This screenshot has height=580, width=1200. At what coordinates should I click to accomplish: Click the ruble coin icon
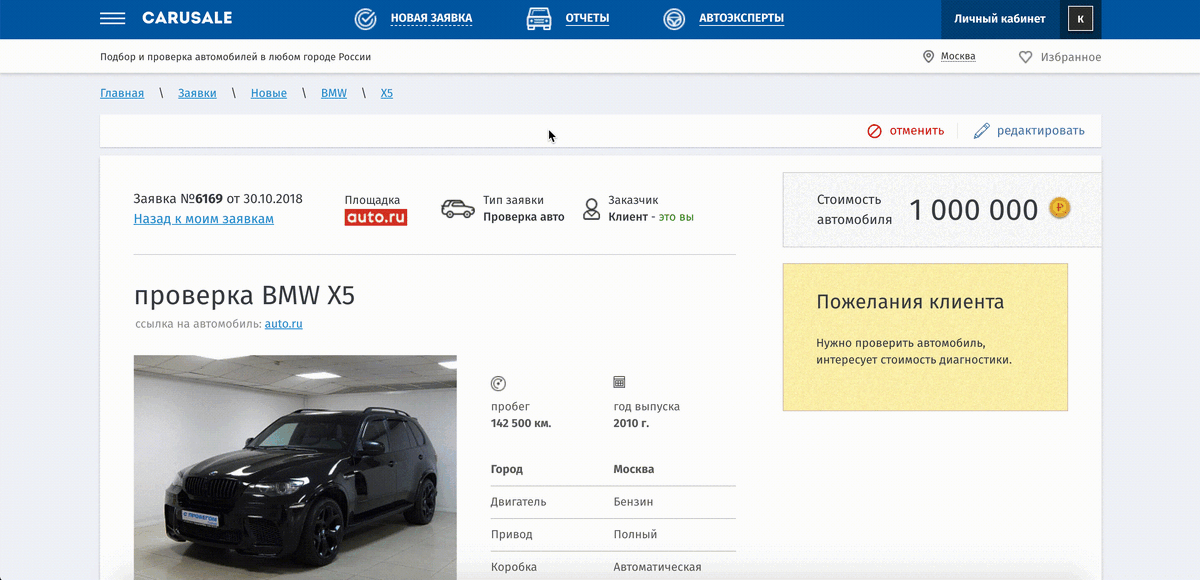coord(1060,208)
